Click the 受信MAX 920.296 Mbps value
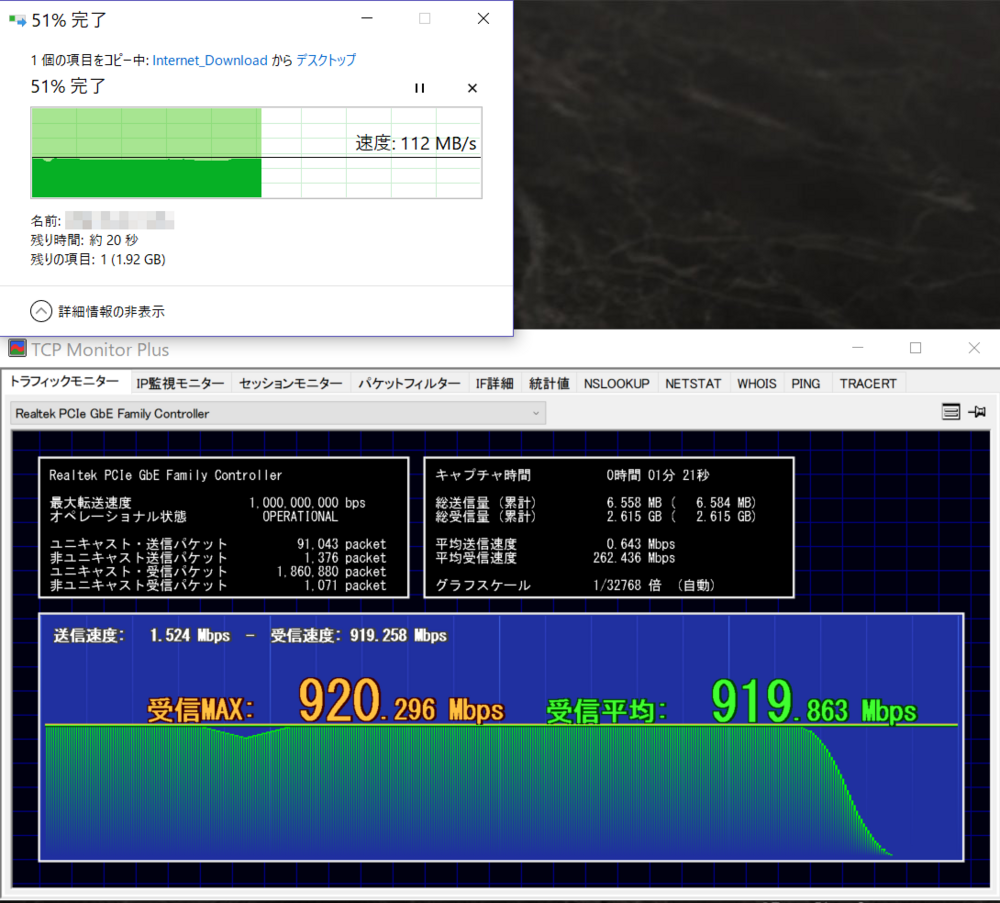This screenshot has height=903, width=1000. tap(401, 701)
